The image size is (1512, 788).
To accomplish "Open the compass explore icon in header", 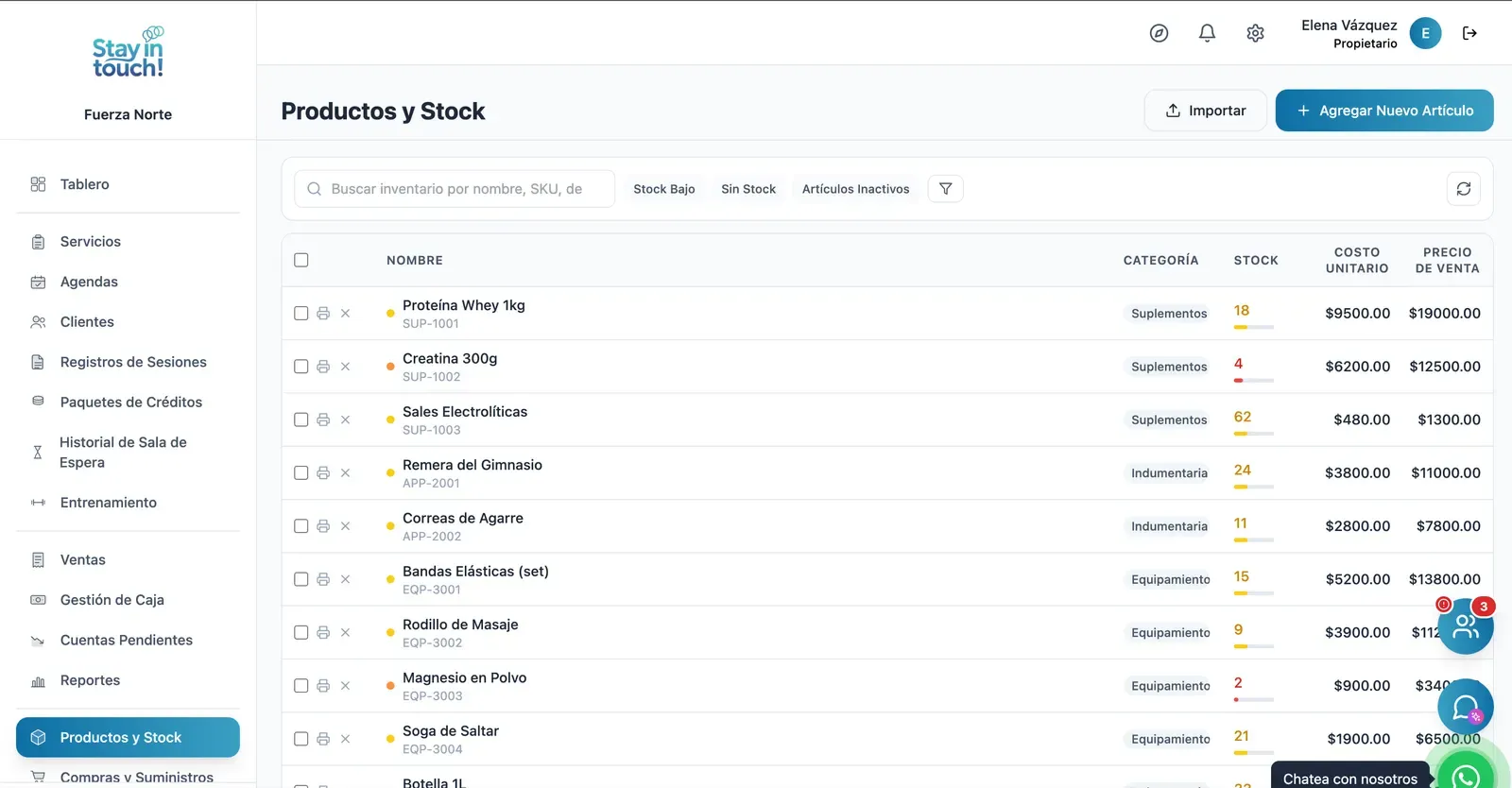I will pos(1159,33).
